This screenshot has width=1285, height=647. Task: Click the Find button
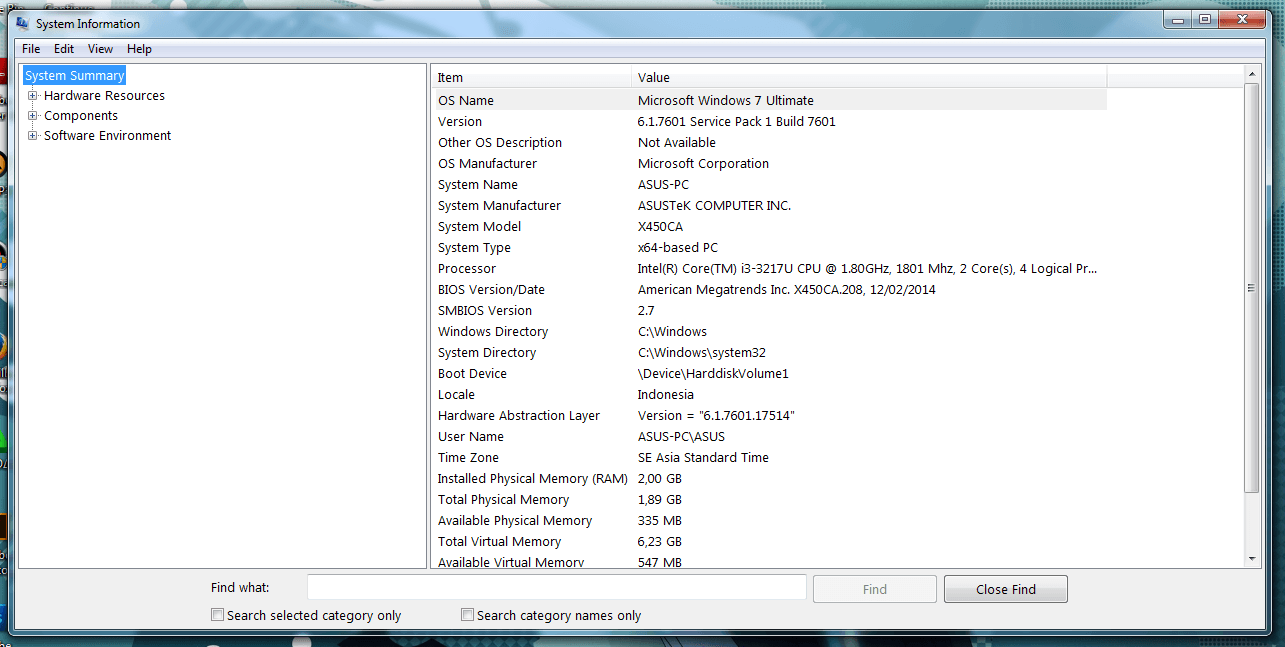(875, 589)
